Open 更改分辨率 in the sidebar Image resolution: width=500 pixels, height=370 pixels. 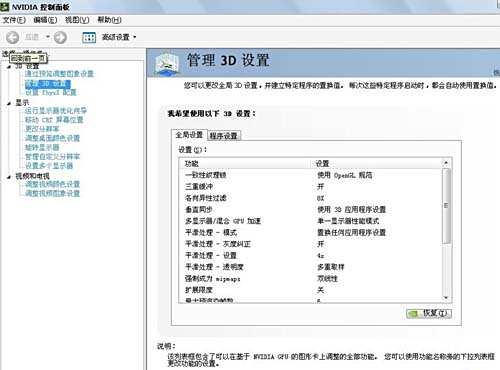(x=42, y=129)
